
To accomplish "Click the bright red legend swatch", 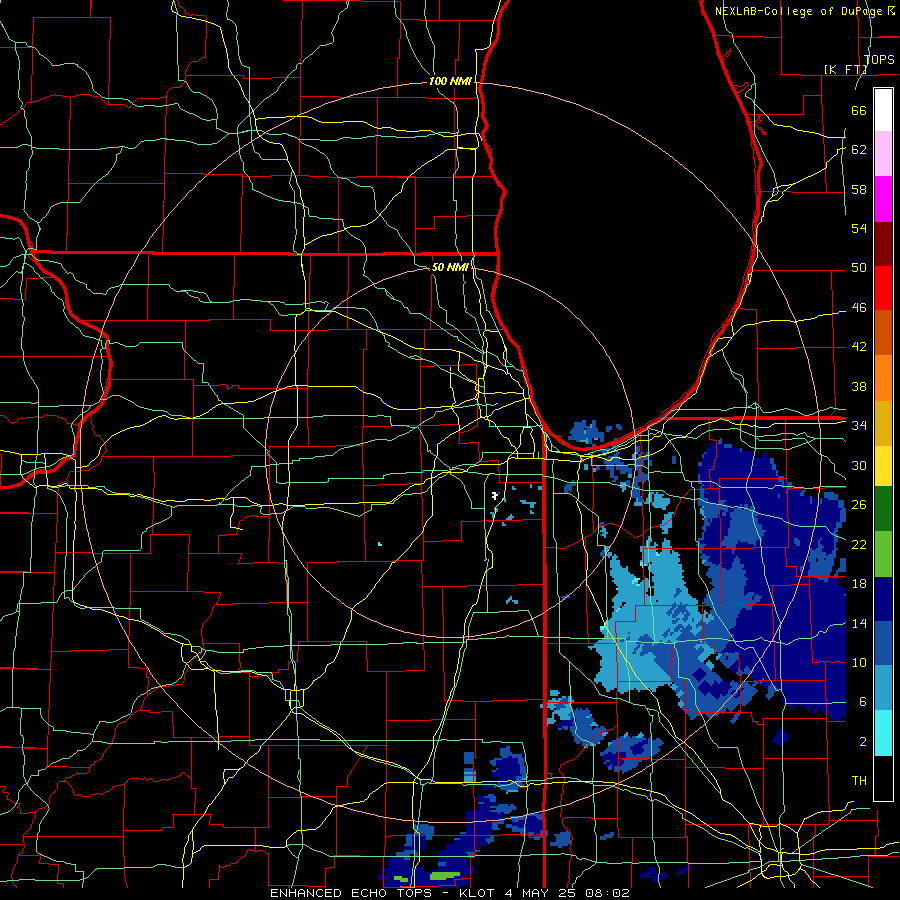I will point(883,288).
